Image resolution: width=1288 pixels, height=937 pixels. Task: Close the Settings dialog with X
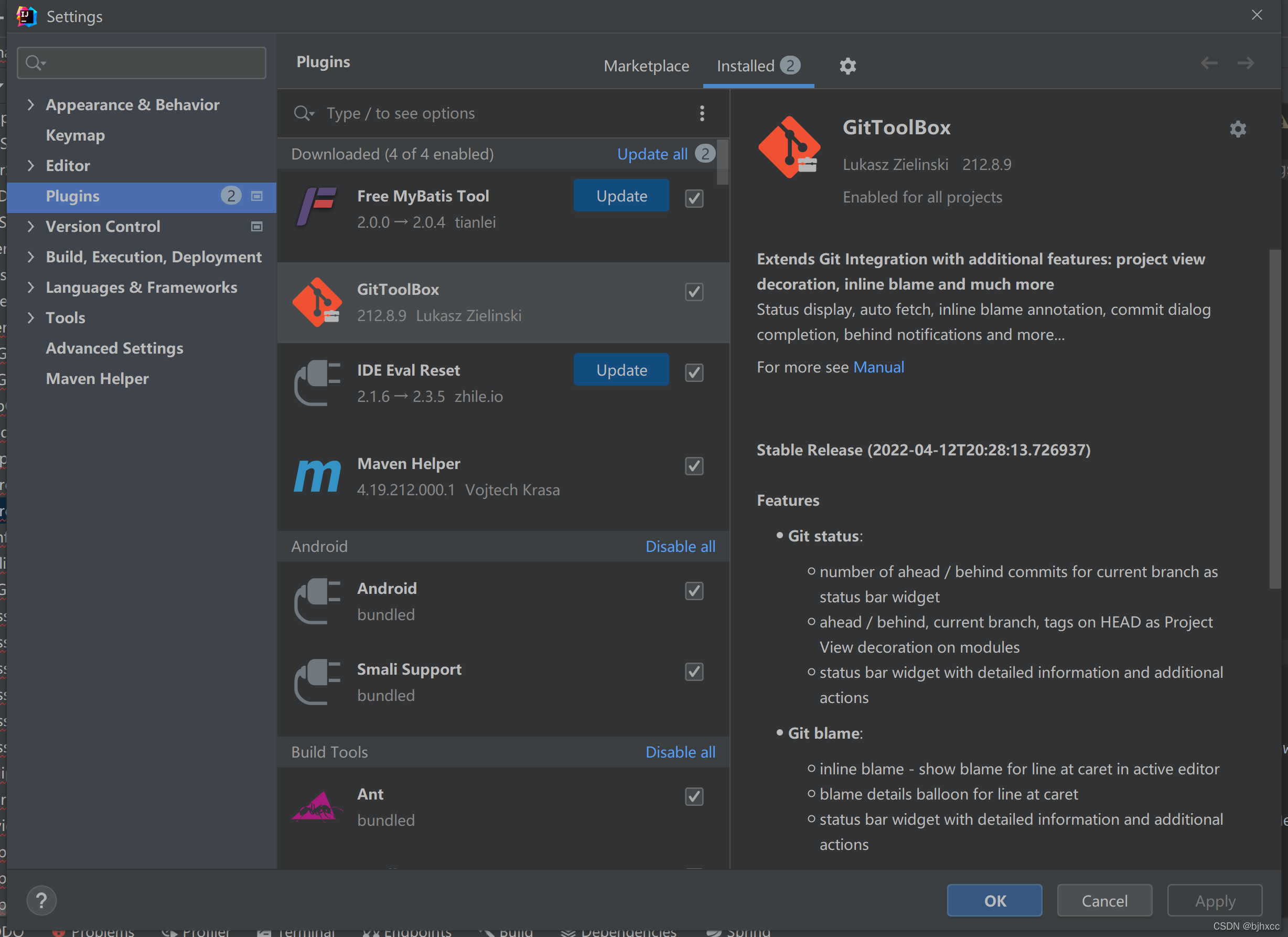pos(1257,15)
